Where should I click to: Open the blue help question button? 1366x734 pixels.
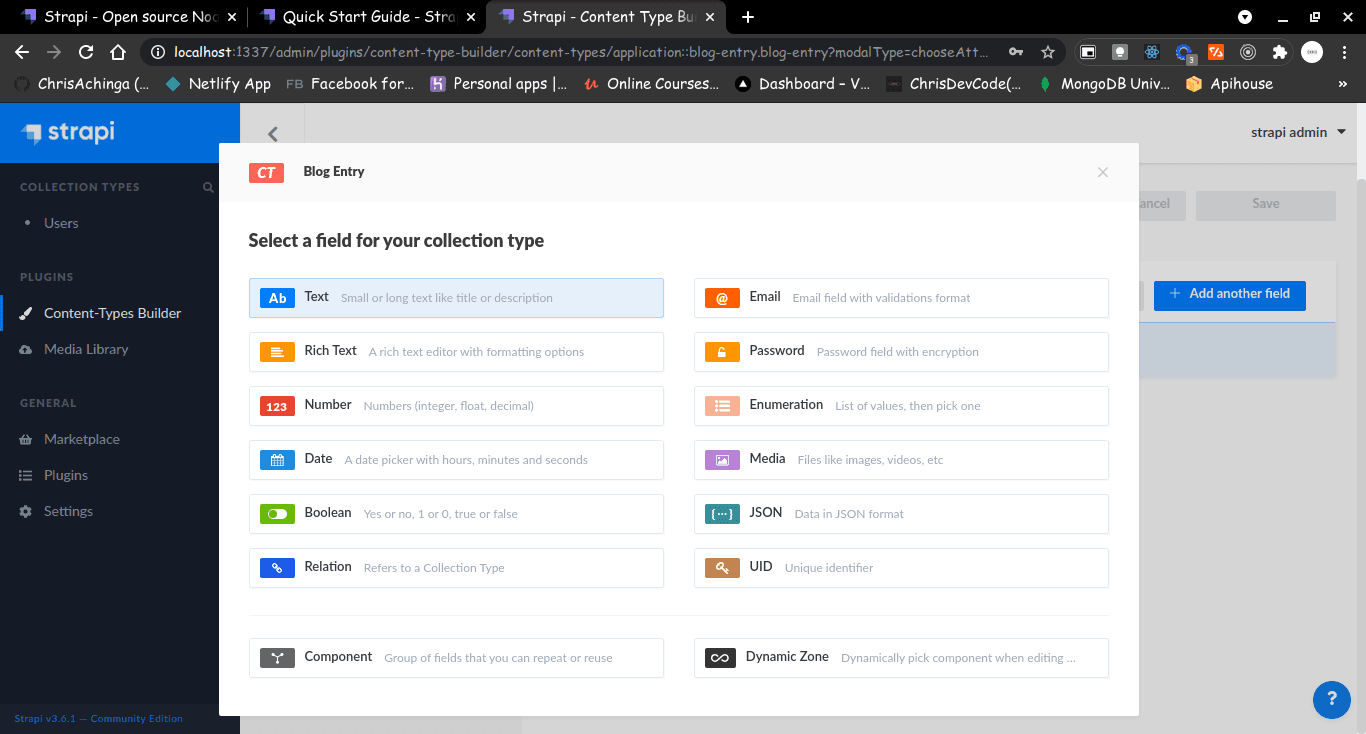(1332, 698)
